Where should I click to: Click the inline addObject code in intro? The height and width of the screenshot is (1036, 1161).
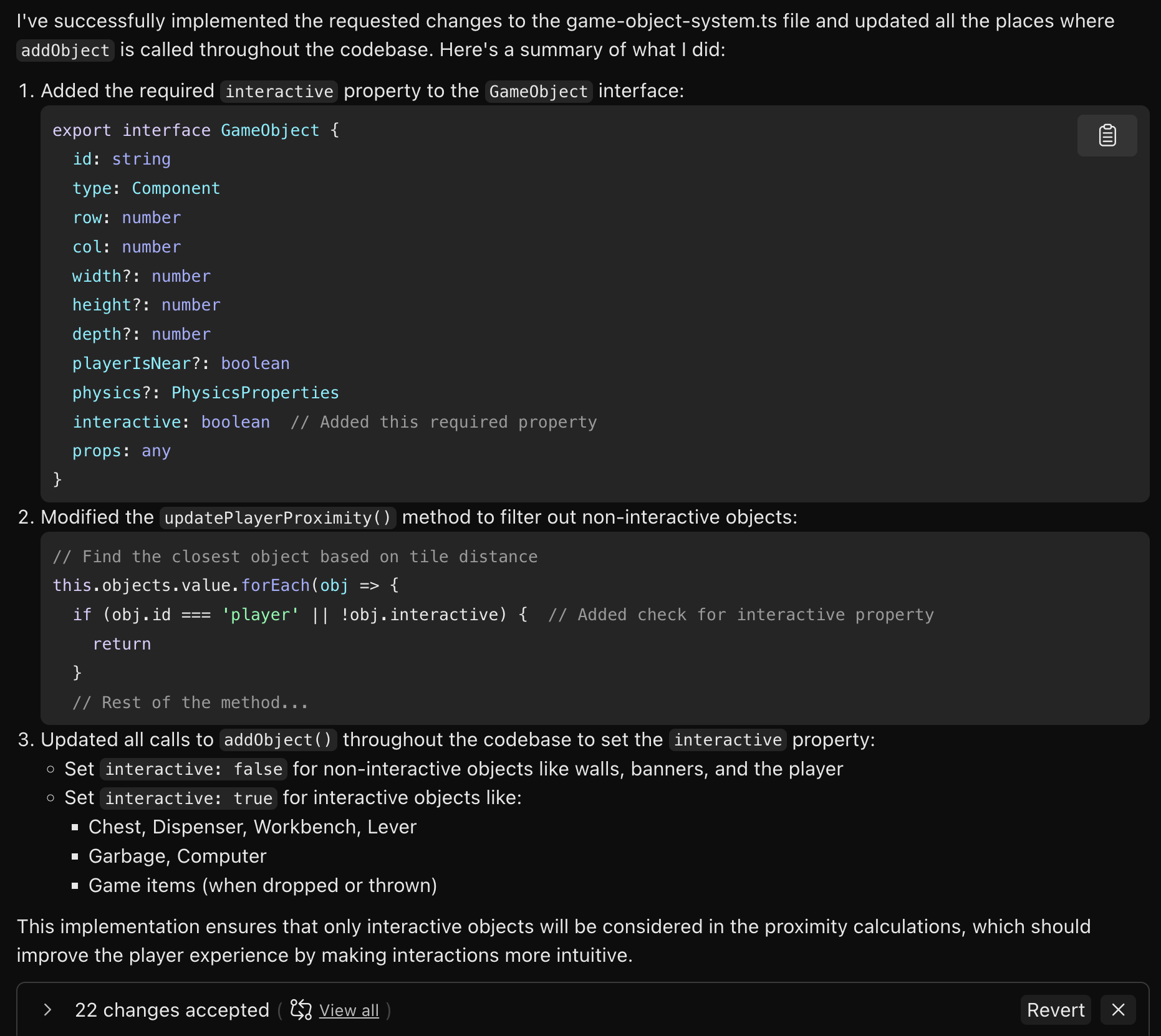[65, 50]
